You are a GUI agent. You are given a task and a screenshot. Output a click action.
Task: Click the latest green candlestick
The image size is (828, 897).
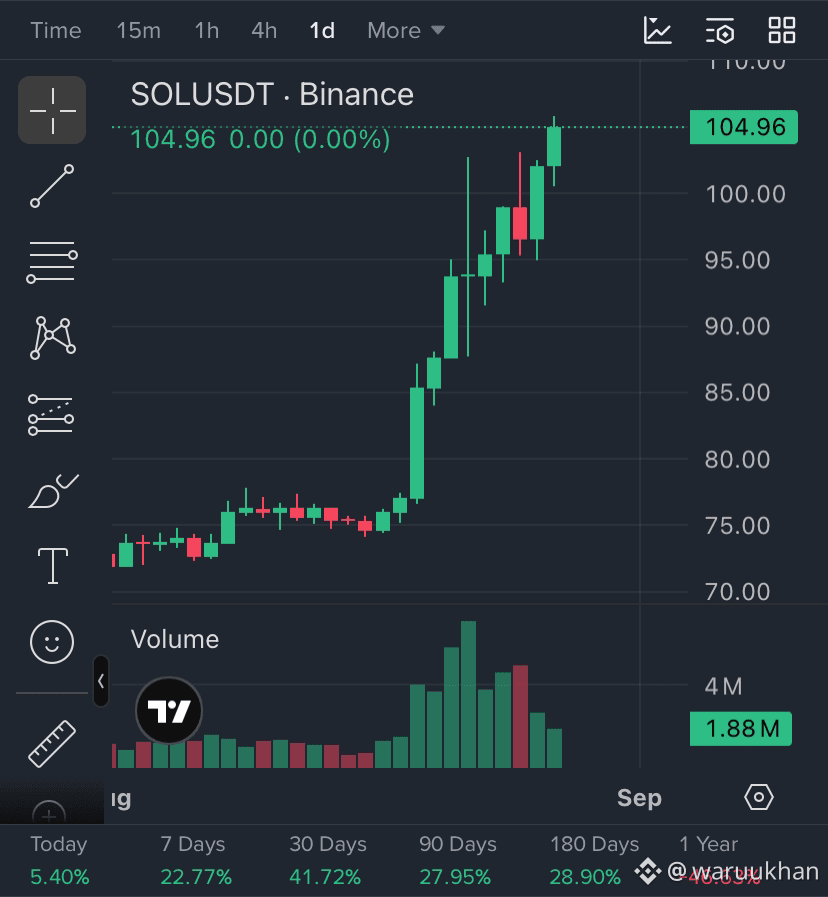[554, 147]
